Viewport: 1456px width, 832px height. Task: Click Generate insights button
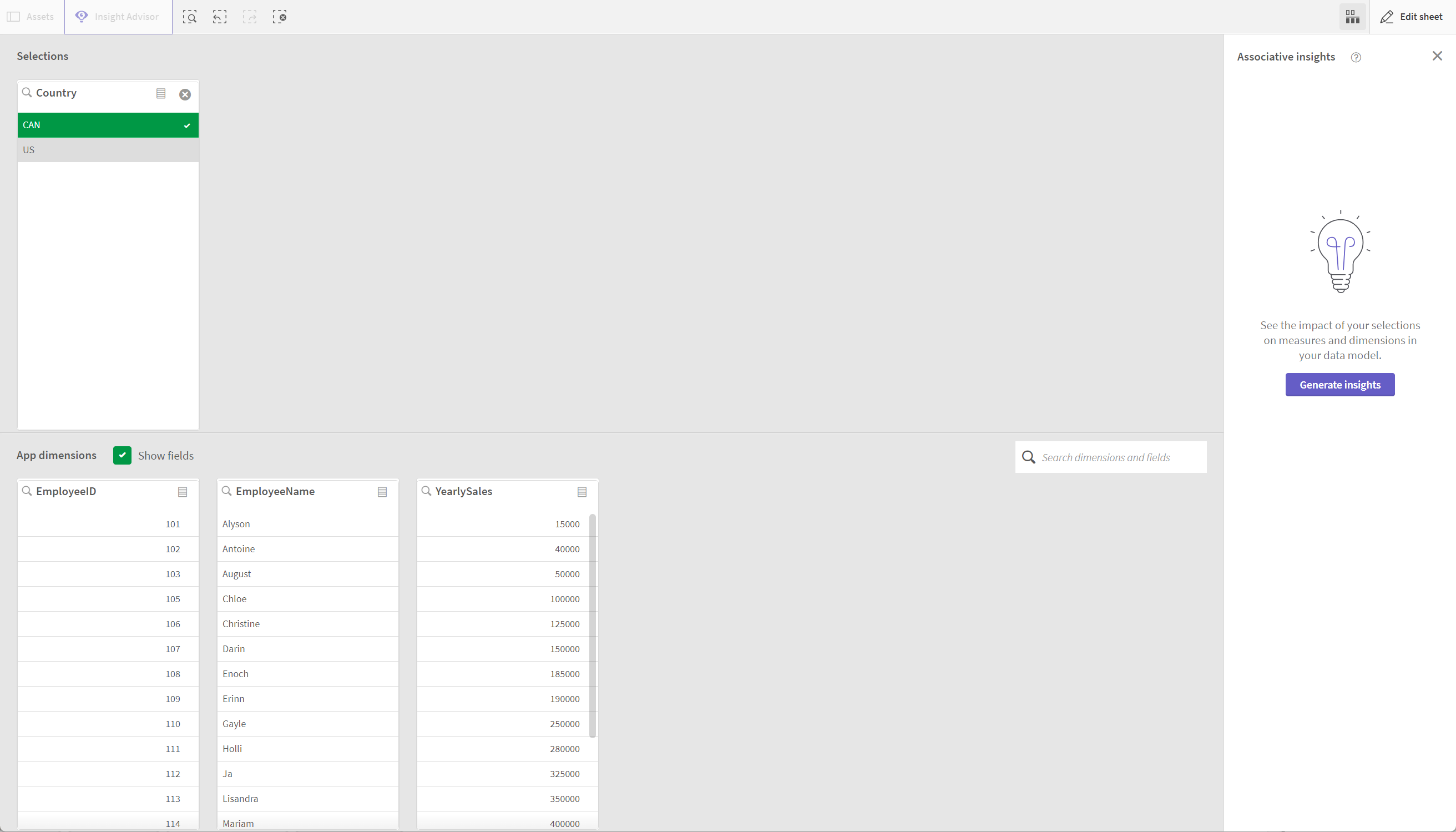click(x=1340, y=384)
